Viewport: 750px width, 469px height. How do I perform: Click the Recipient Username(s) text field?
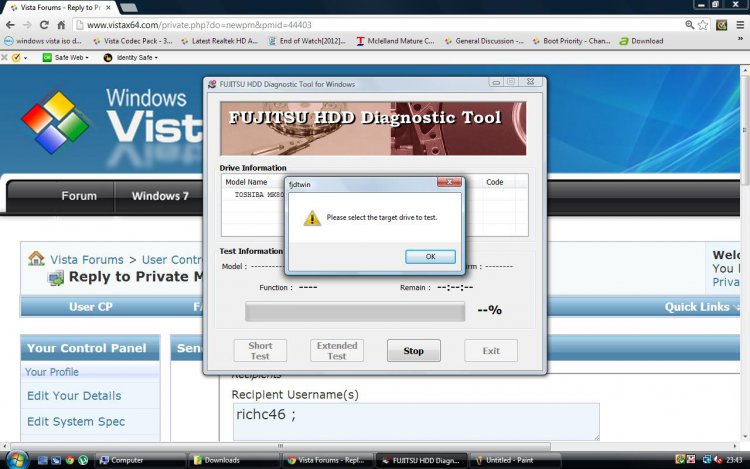coord(416,421)
